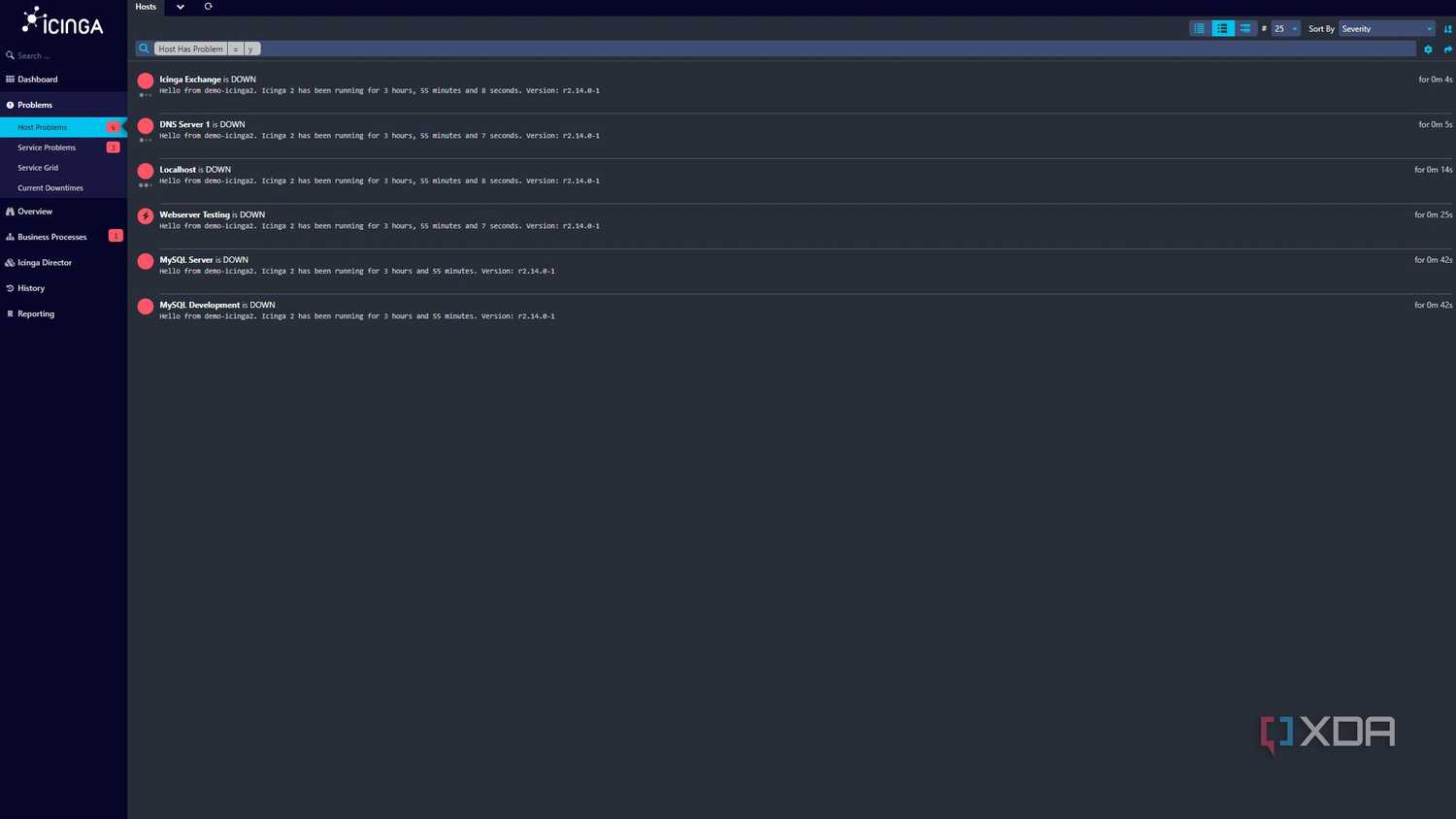
Task: Click the binoculars icon next to Overview
Action: tap(10, 212)
